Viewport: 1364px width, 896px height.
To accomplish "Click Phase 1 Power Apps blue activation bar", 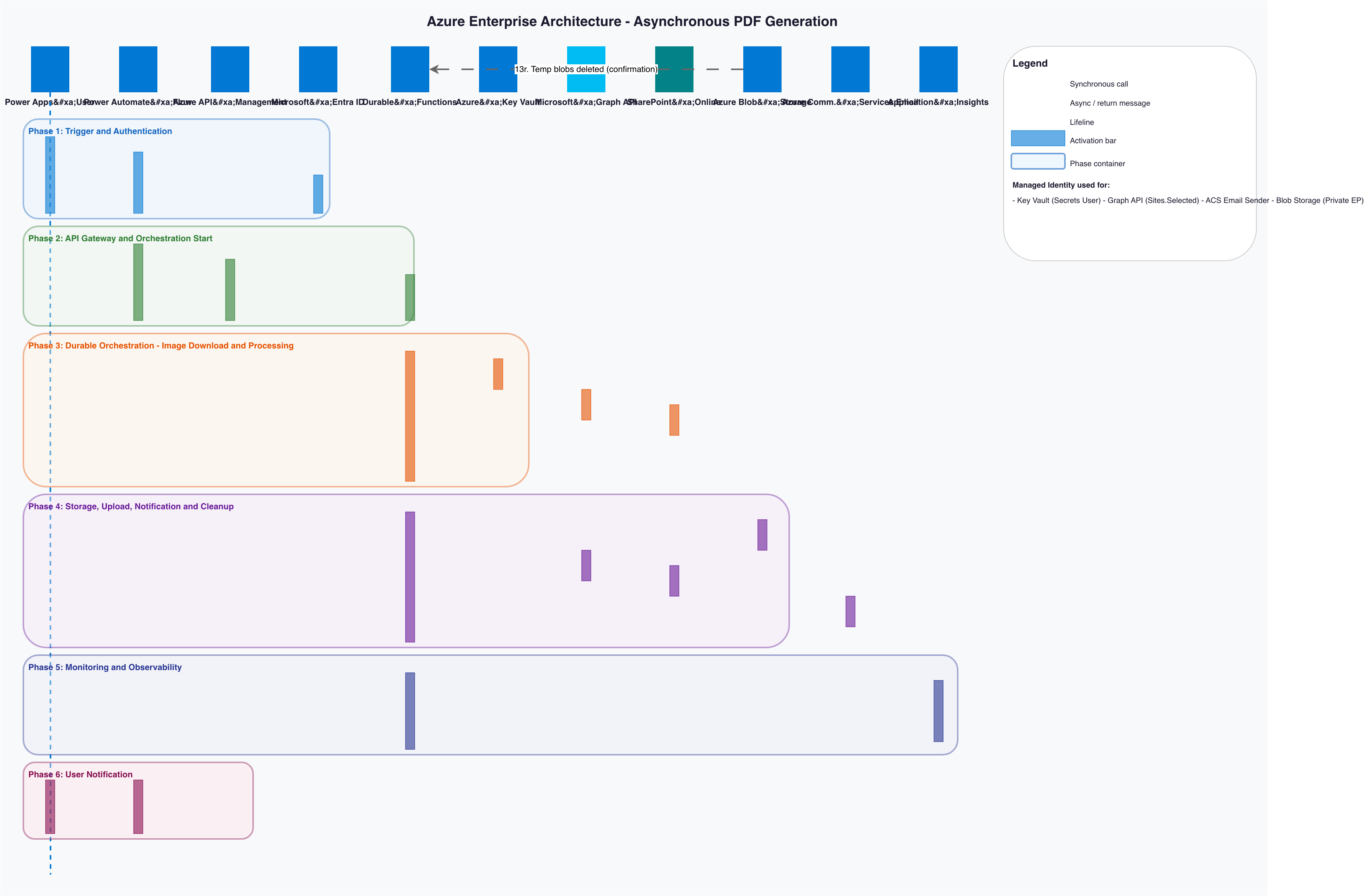I will tap(50, 175).
